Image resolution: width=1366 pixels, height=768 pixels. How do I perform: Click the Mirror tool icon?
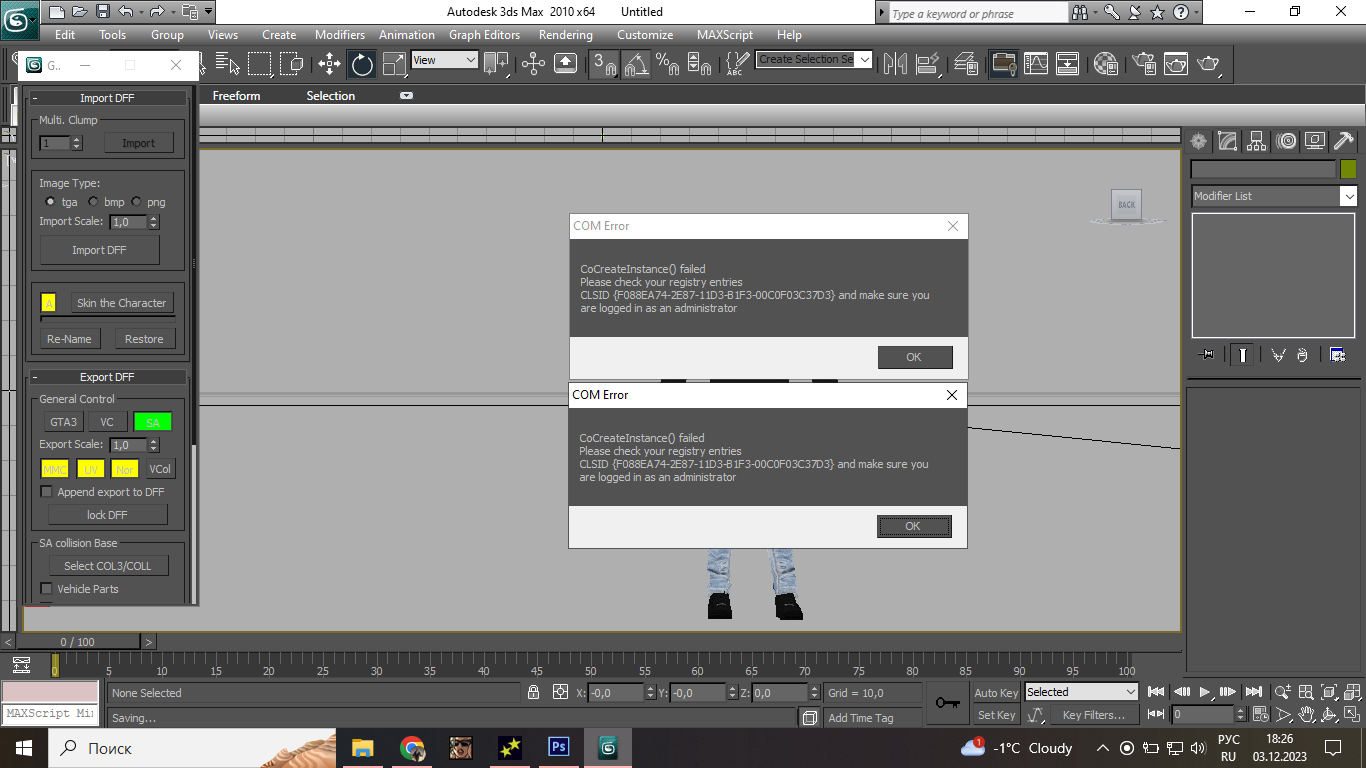(x=895, y=64)
